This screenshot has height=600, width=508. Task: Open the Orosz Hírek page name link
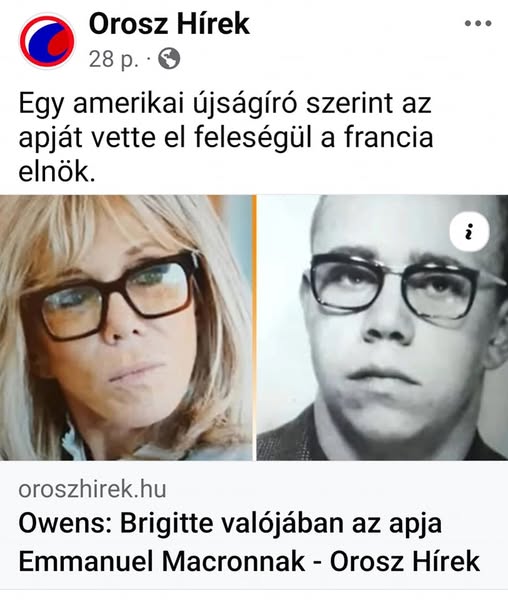(x=169, y=24)
